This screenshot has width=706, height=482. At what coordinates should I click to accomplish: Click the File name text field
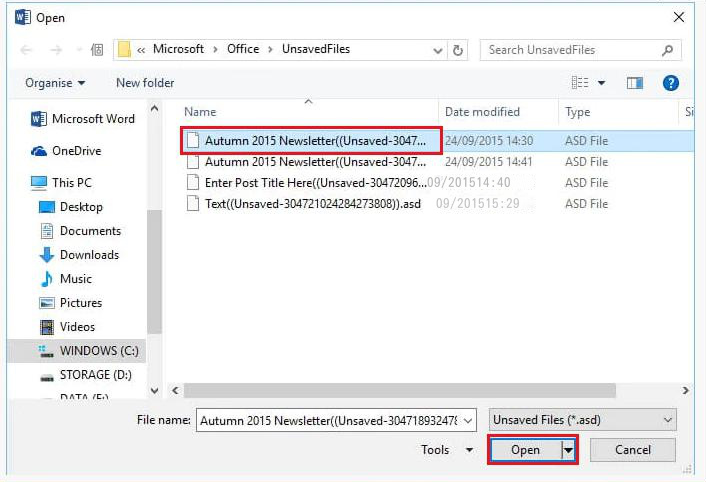[330, 420]
